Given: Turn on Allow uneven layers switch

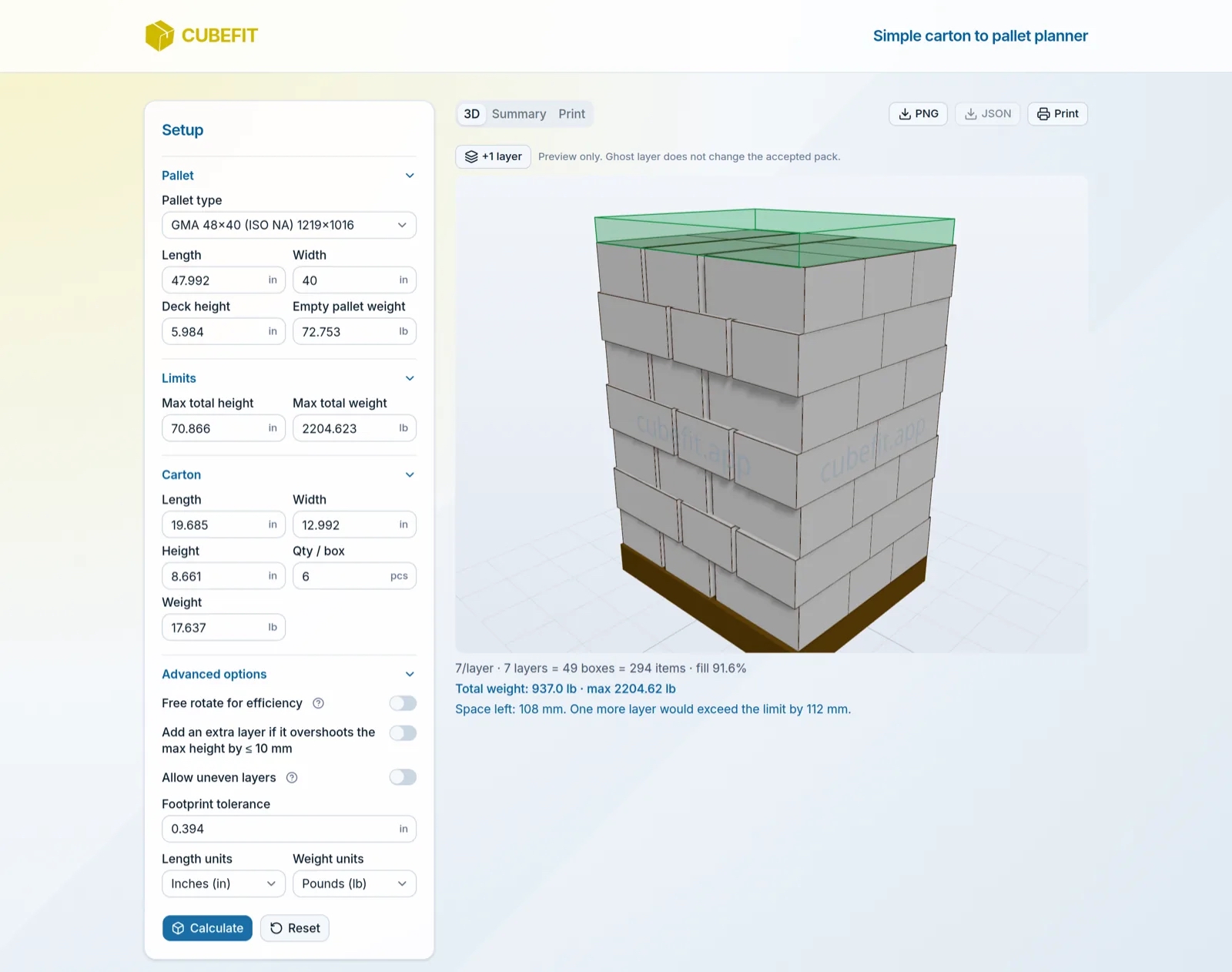Looking at the screenshot, I should (x=403, y=777).
